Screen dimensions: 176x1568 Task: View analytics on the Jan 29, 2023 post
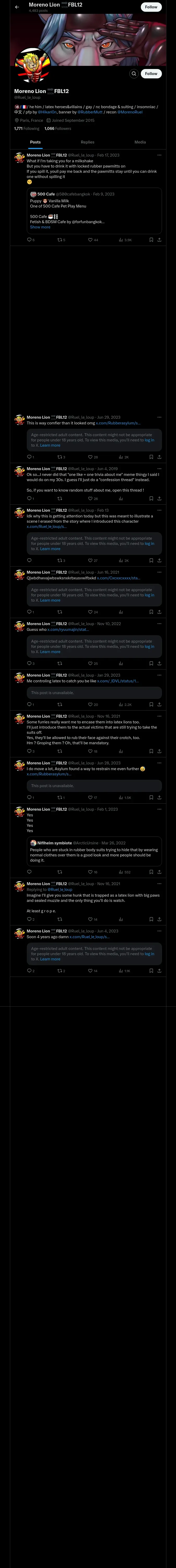click(120, 704)
